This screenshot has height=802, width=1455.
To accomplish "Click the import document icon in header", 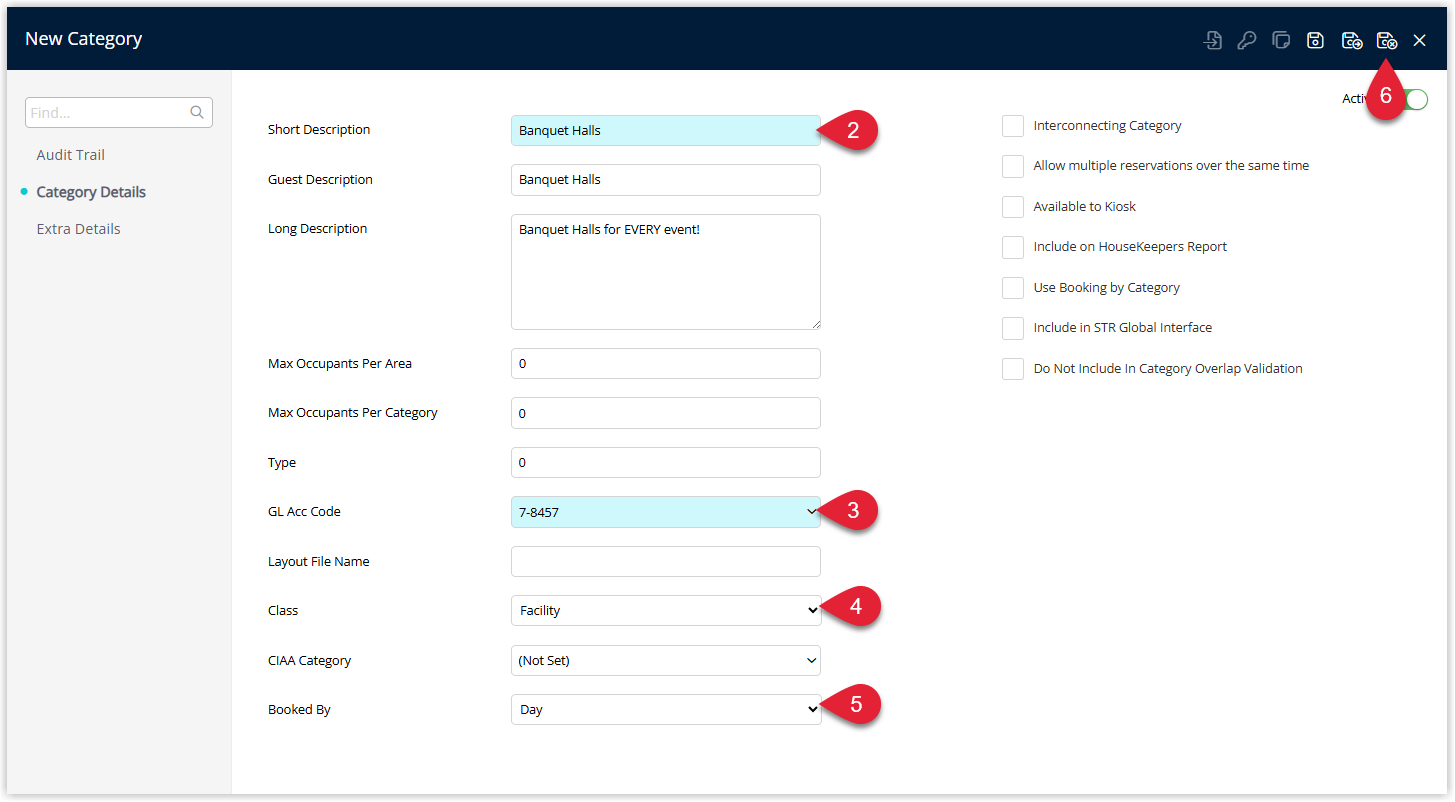I will click(x=1213, y=40).
